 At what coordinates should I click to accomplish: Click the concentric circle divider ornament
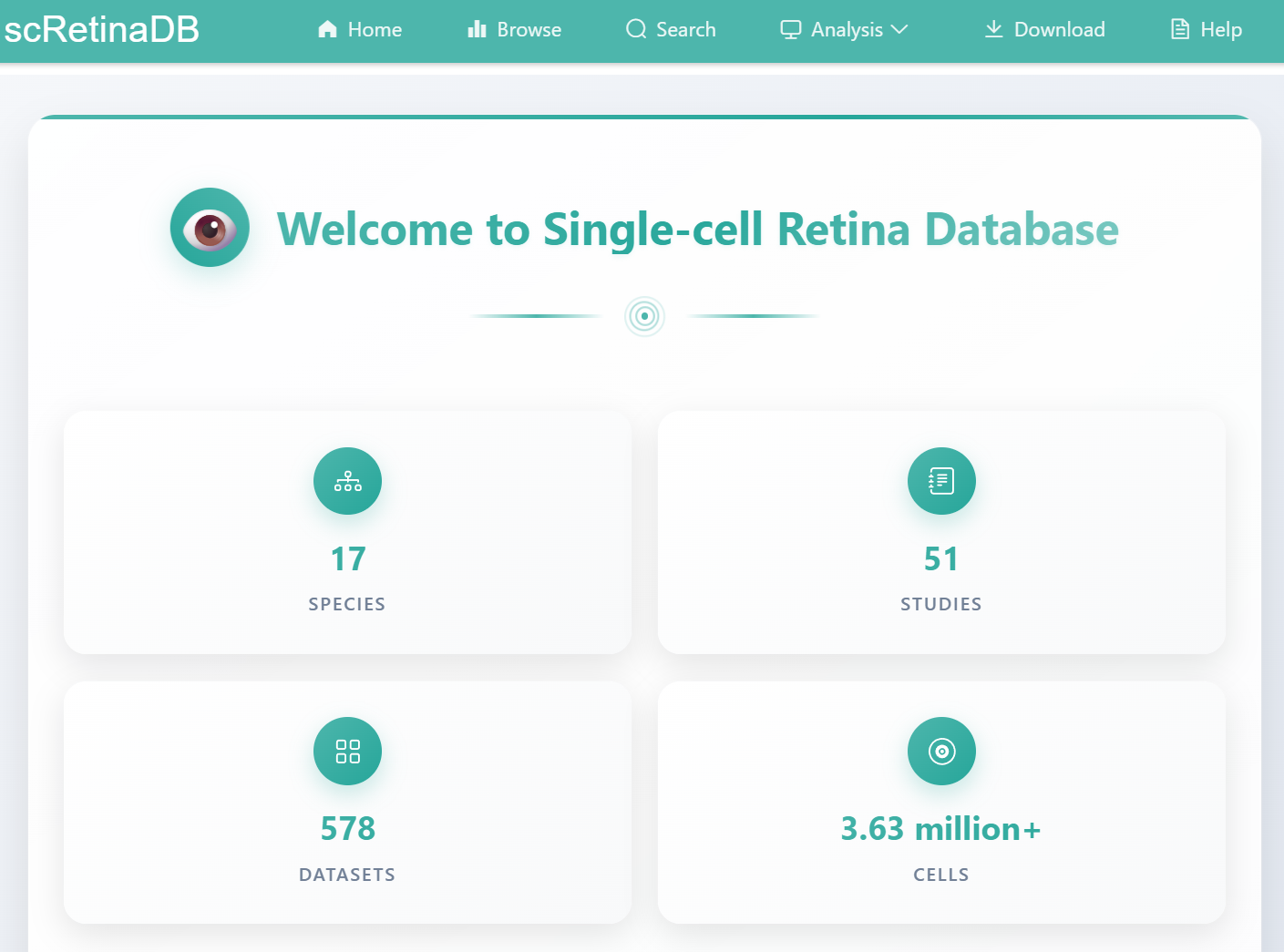point(644,316)
